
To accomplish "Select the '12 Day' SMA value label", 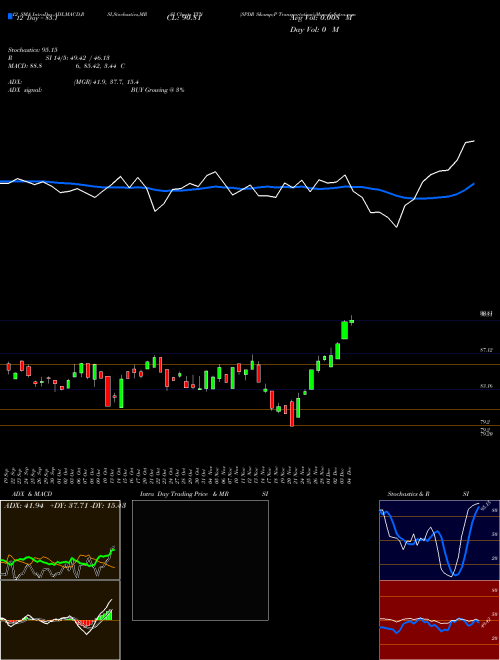I will tap(36, 18).
